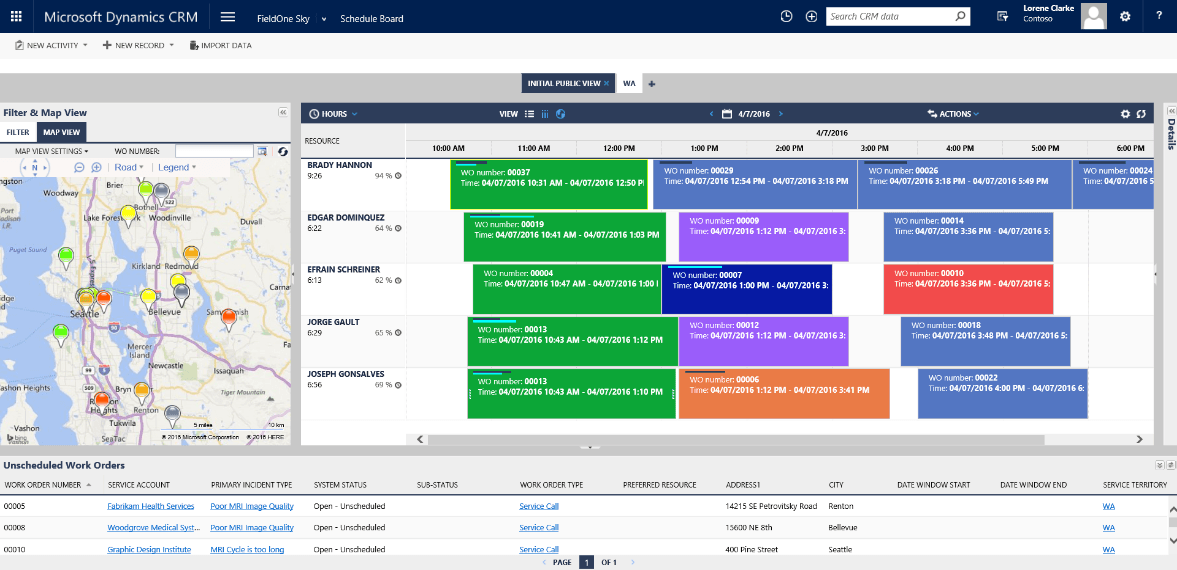
Task: Switch schedule board to map globe view
Action: tap(560, 114)
